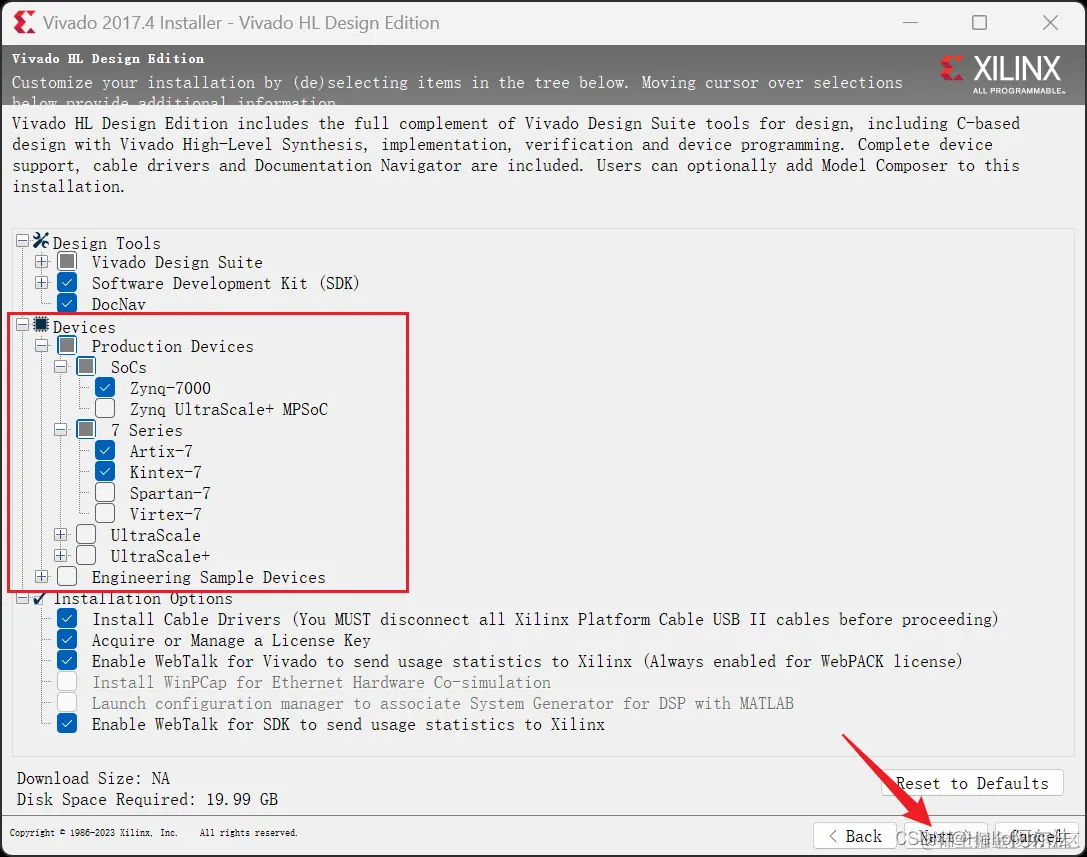Uncheck Kintex-7 device
Viewport: 1087px width, 857px height.
[x=105, y=471]
